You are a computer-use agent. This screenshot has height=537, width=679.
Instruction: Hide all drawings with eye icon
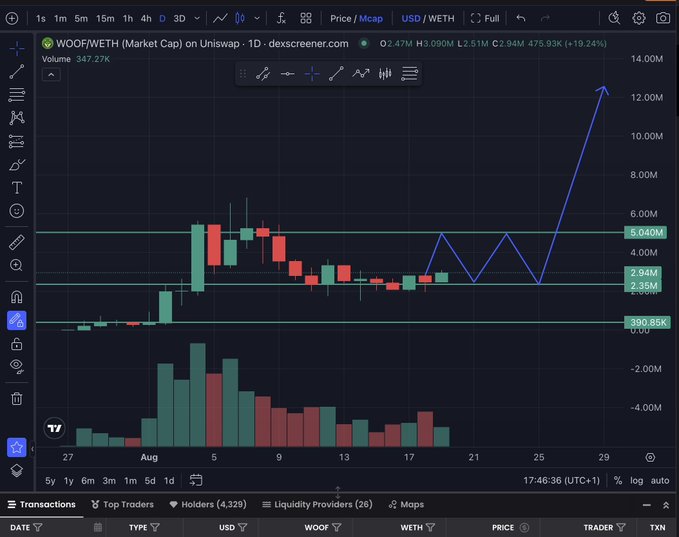coord(16,366)
